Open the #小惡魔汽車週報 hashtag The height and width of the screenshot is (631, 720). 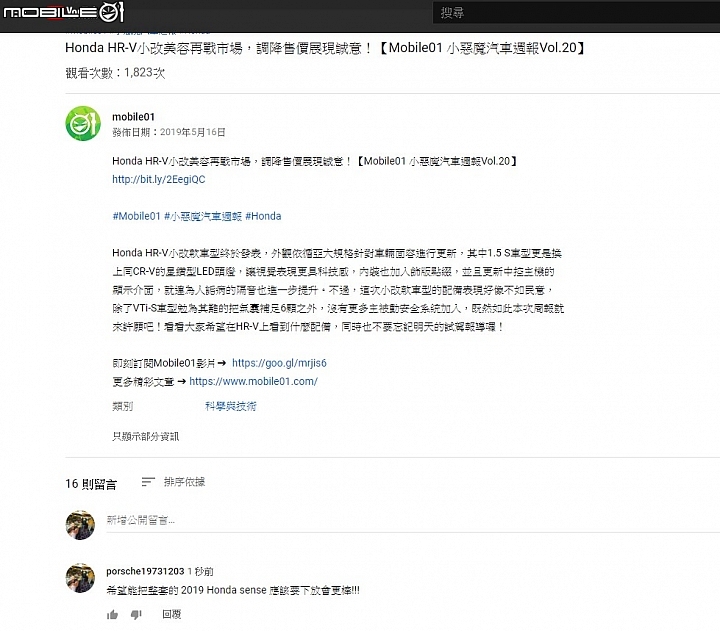tap(203, 216)
